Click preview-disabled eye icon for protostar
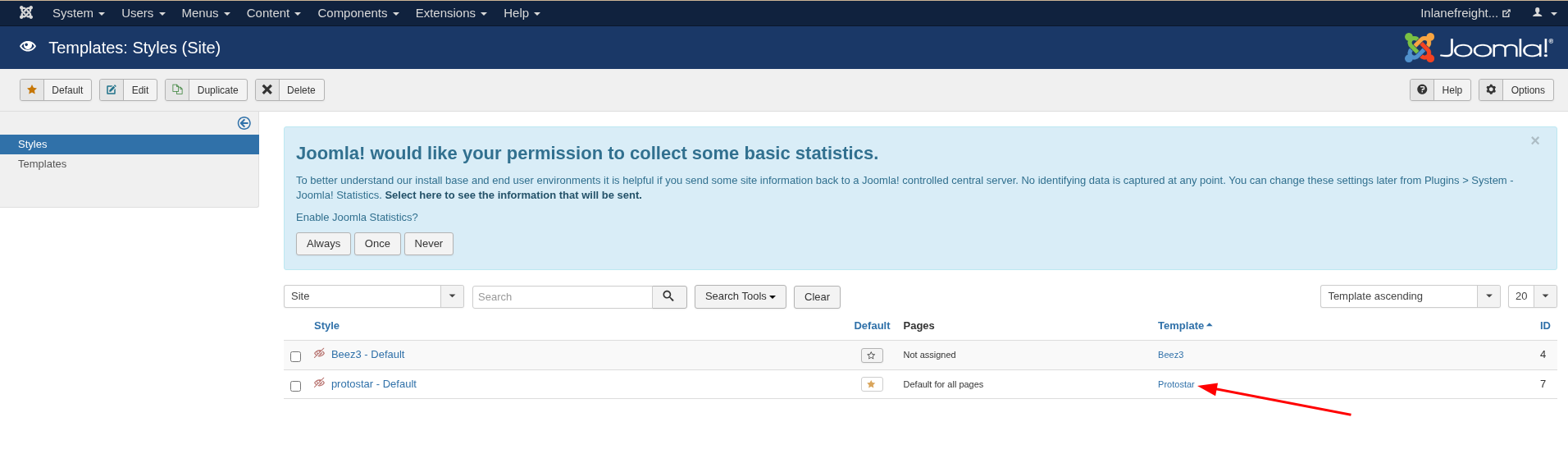The height and width of the screenshot is (454, 1568). click(319, 383)
